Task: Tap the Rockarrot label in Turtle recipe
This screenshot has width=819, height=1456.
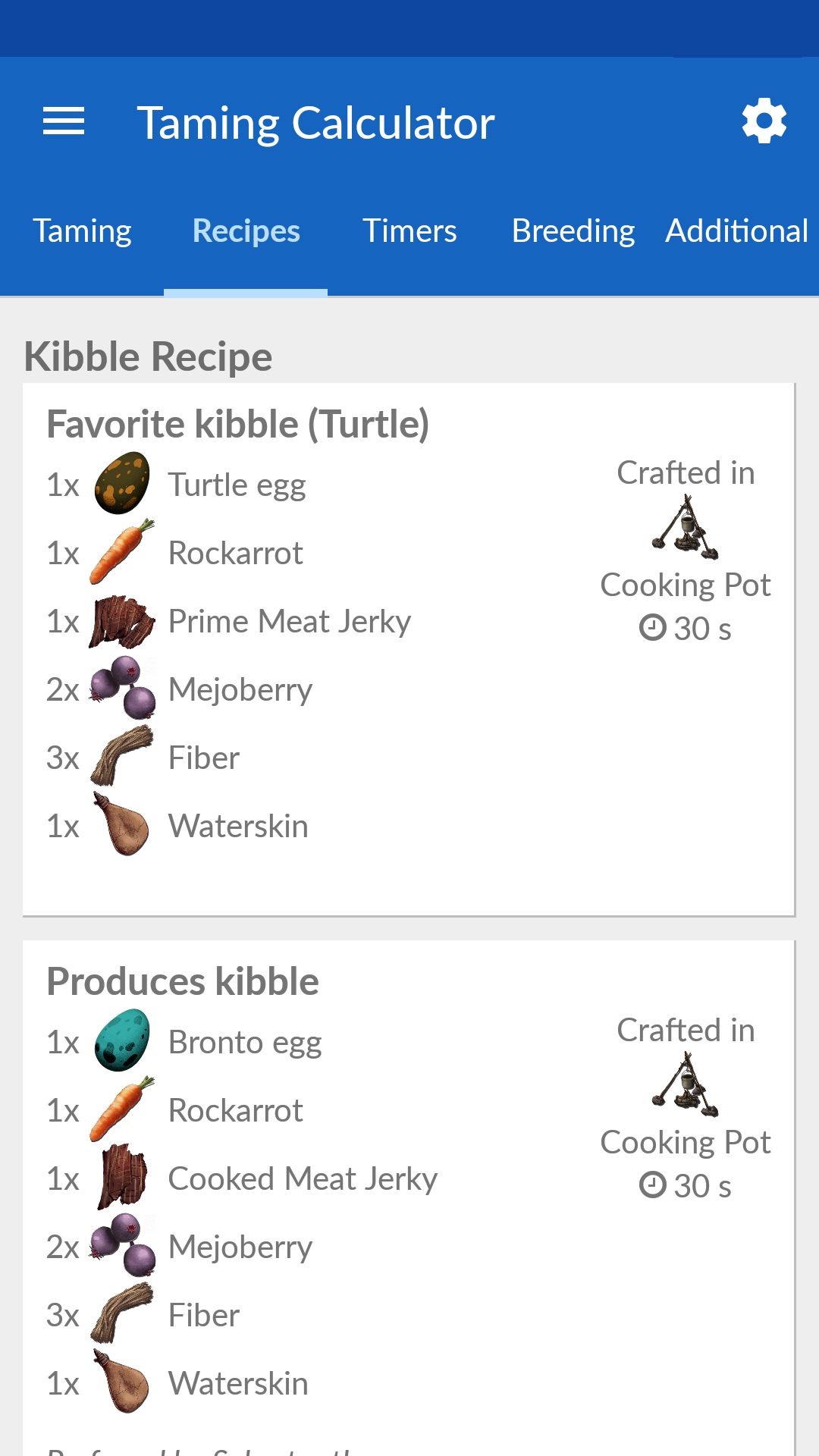Action: click(x=236, y=553)
